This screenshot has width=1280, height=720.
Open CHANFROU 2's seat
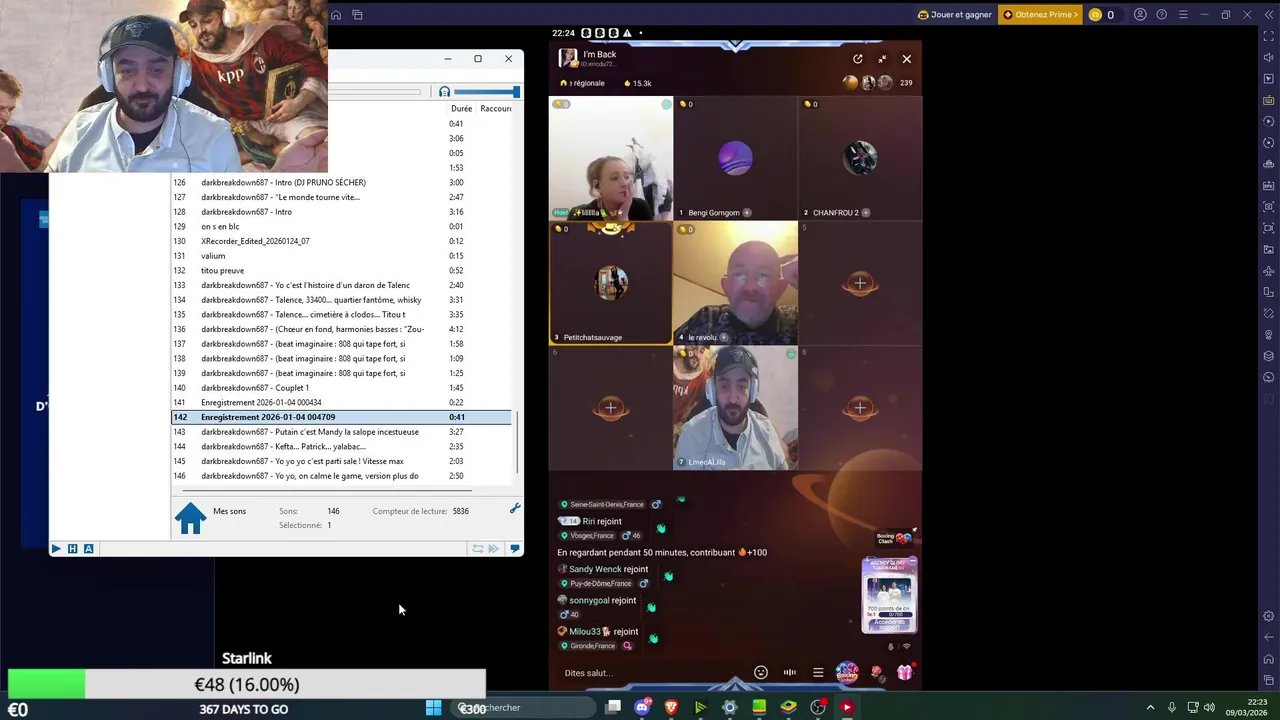click(860, 158)
